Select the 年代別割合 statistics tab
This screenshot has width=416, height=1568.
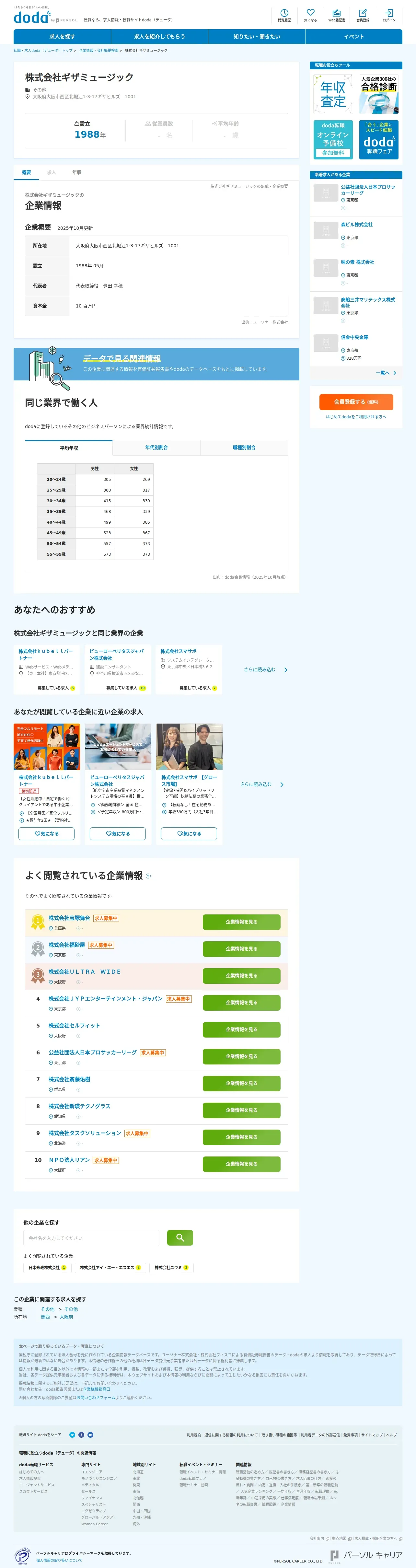point(156,447)
